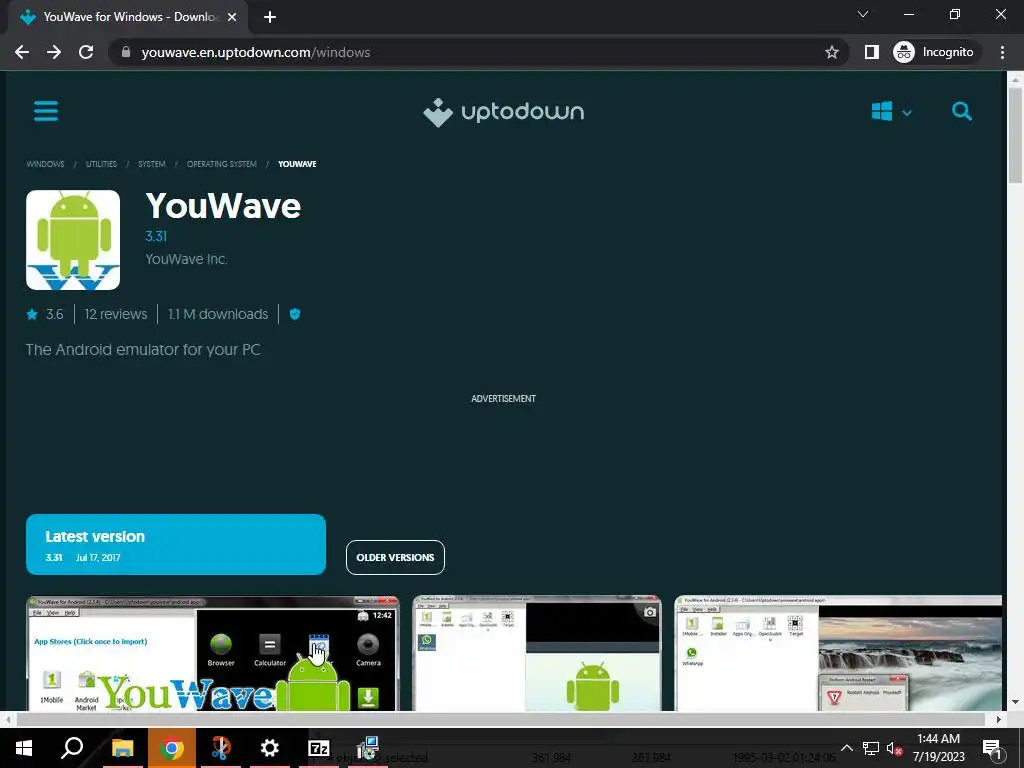Click the YouWave app icon

(x=73, y=240)
